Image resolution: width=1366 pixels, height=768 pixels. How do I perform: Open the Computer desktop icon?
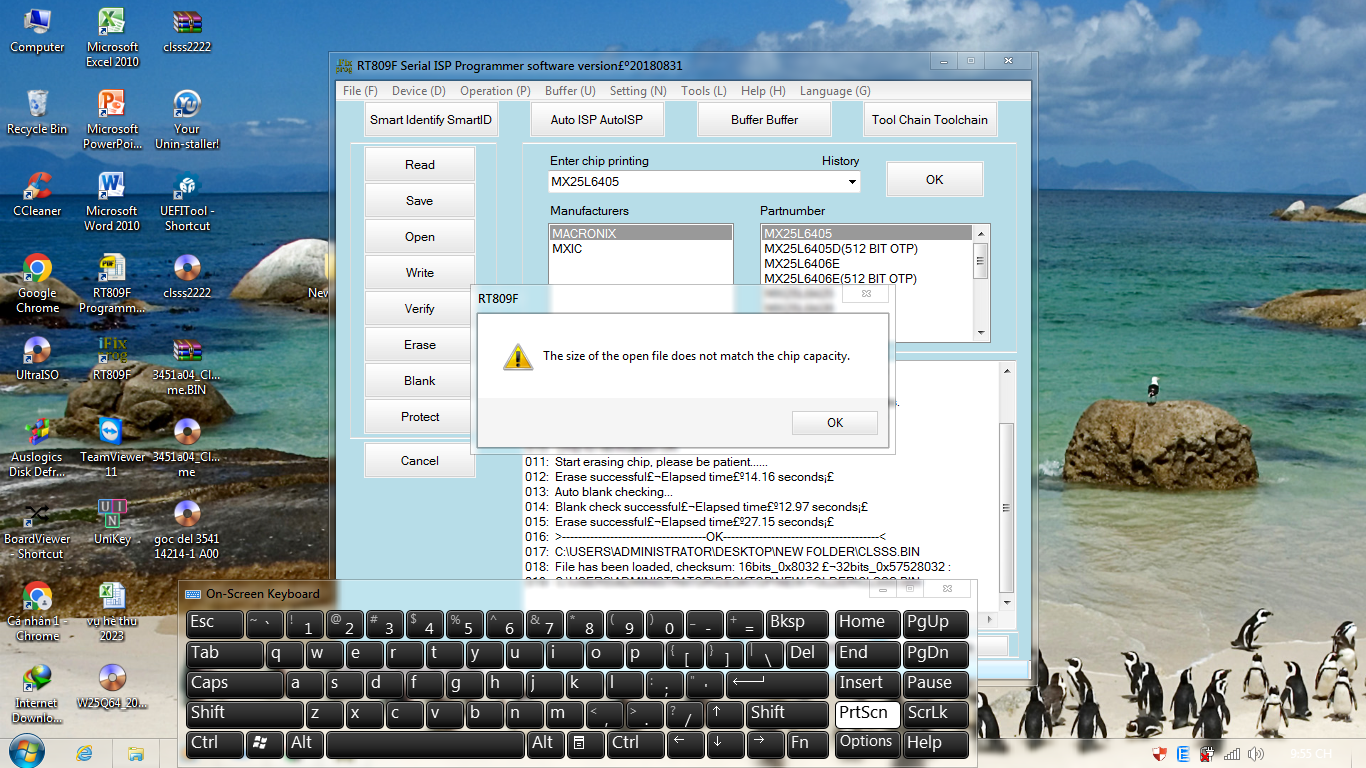point(37,30)
